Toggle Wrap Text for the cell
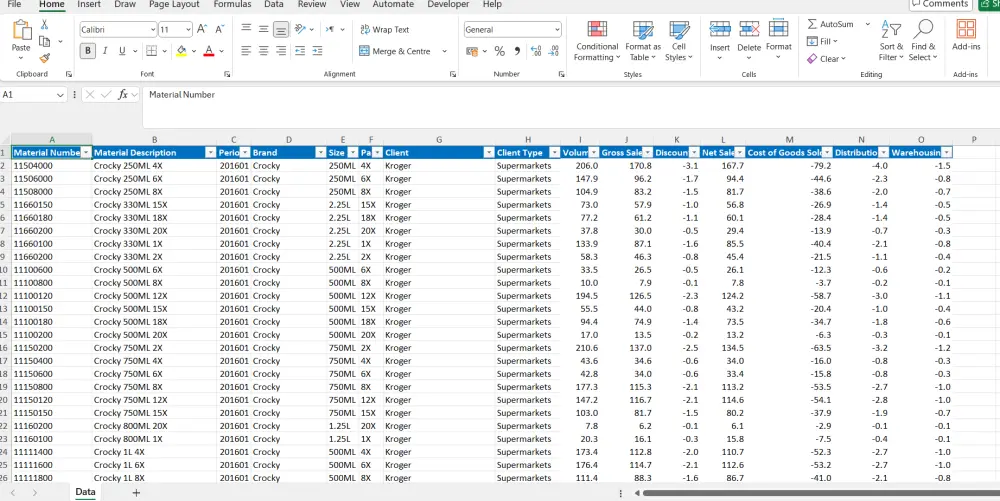This screenshot has height=501, width=1000. click(384, 30)
